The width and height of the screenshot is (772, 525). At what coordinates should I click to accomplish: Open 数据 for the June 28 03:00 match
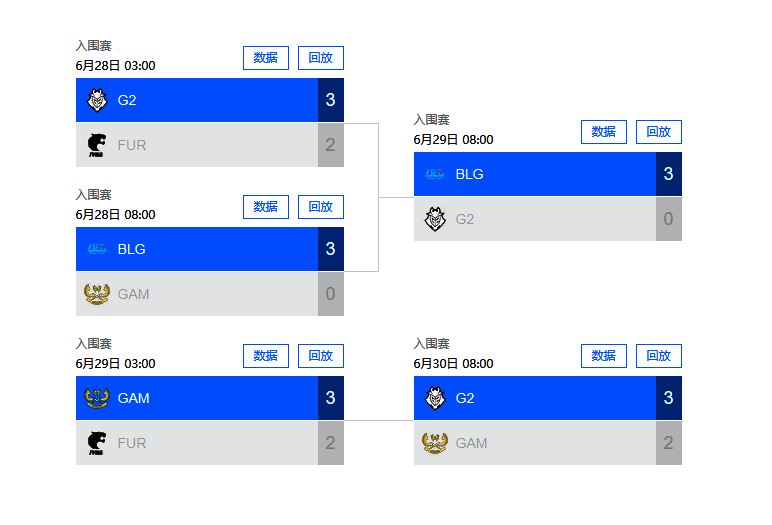pos(266,58)
